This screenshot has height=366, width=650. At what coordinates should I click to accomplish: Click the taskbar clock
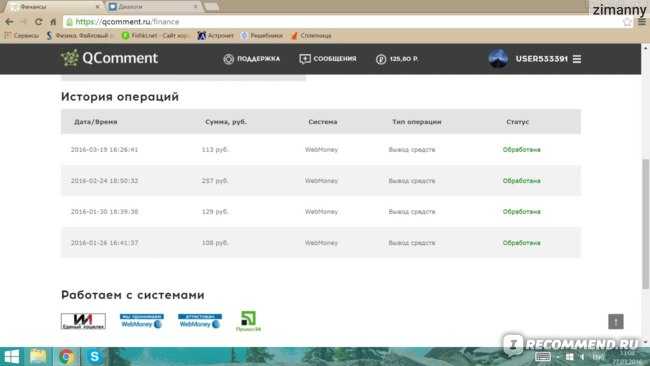click(628, 357)
